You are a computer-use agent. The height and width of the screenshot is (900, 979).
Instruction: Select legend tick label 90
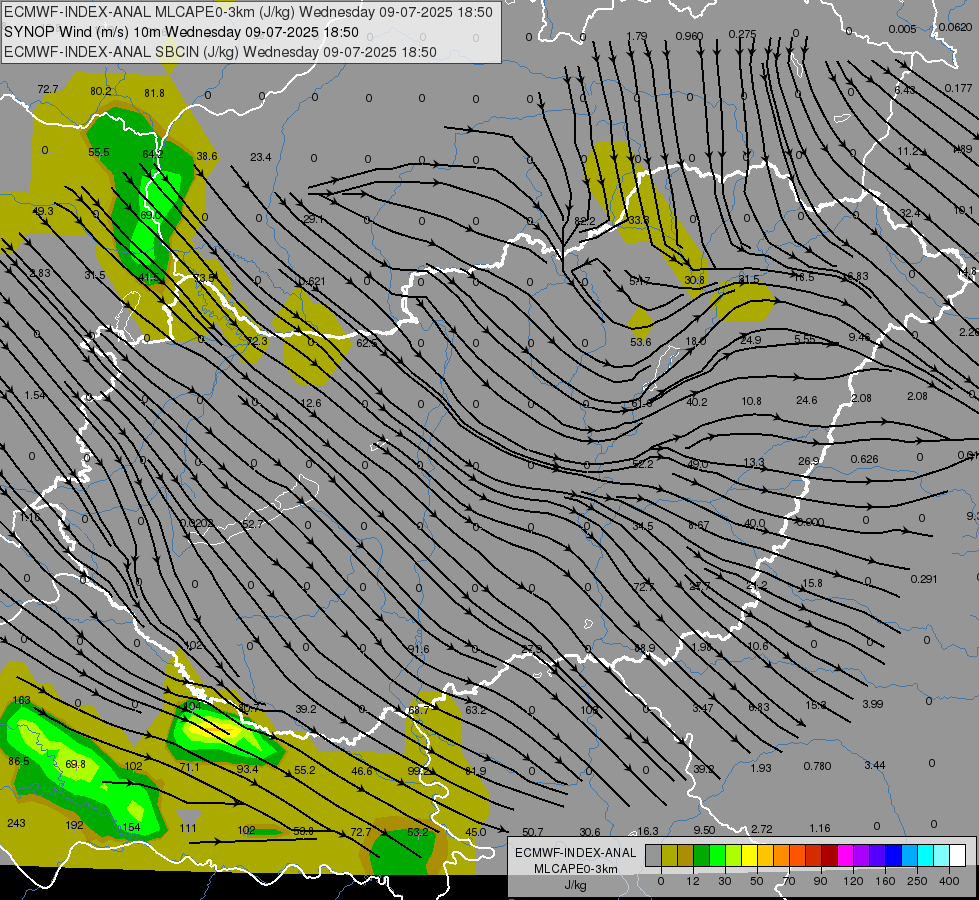821,881
